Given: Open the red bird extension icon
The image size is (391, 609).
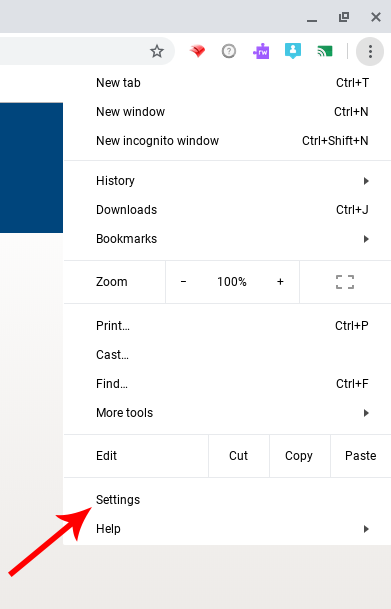Looking at the screenshot, I should [197, 51].
